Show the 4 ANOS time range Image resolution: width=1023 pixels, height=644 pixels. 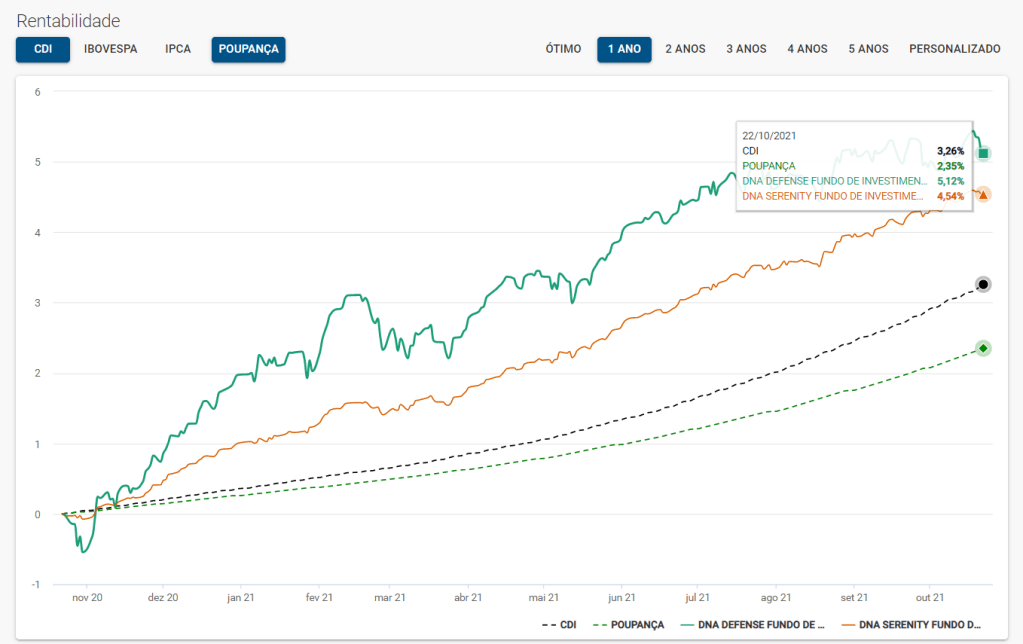pyautogui.click(x=807, y=49)
